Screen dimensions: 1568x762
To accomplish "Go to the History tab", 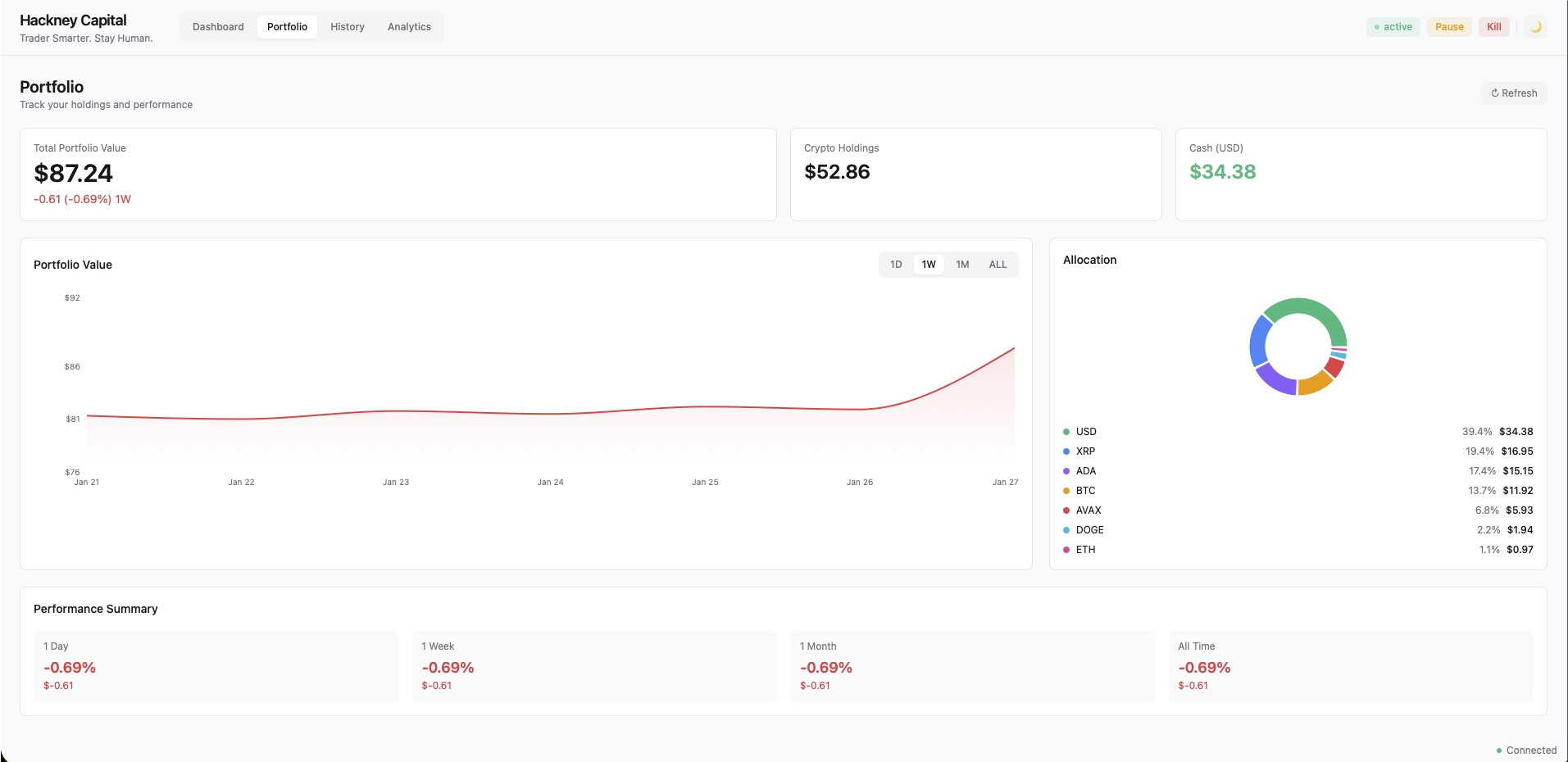I will click(348, 27).
